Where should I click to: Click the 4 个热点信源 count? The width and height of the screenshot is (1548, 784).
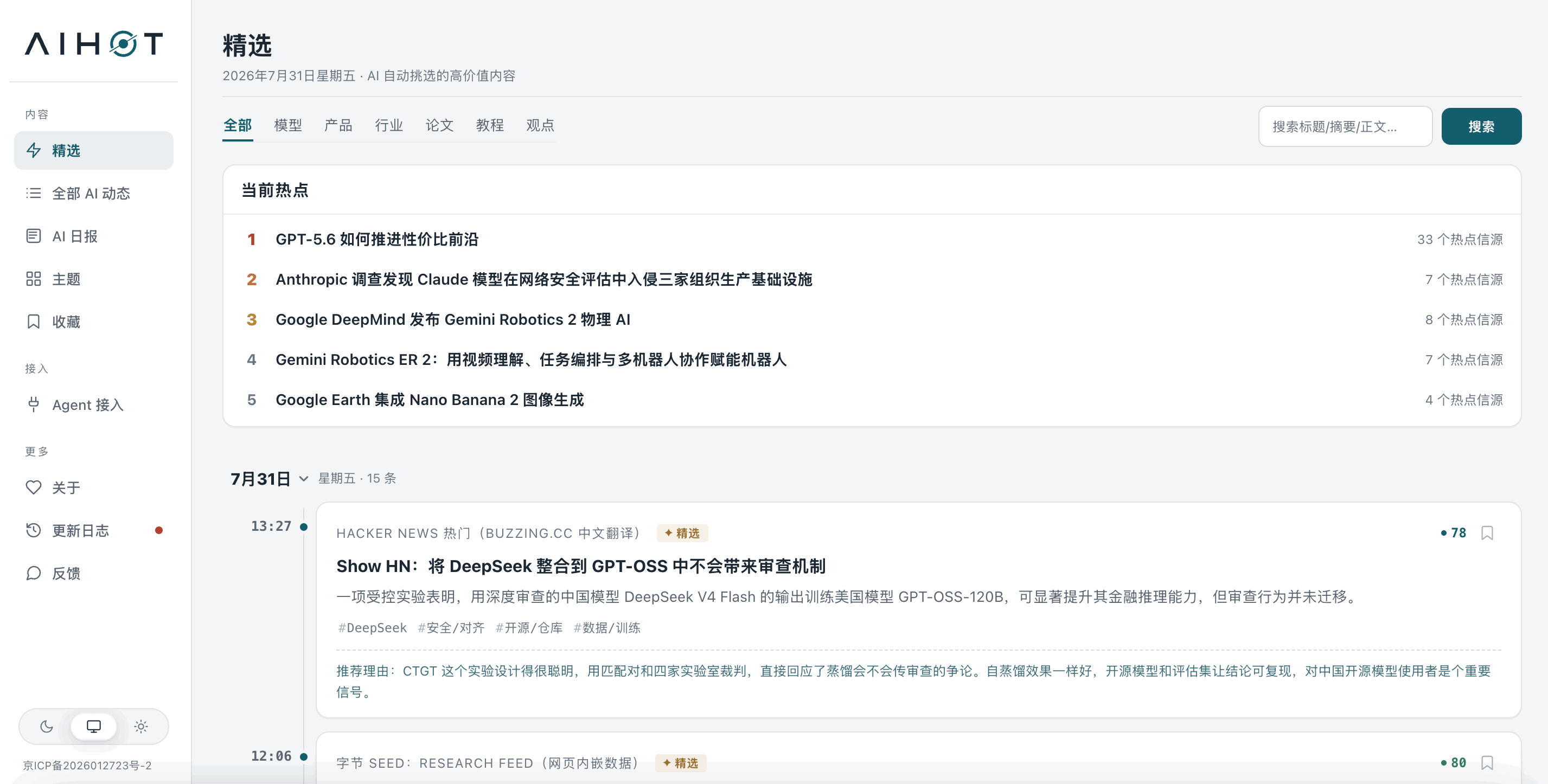tap(1464, 400)
